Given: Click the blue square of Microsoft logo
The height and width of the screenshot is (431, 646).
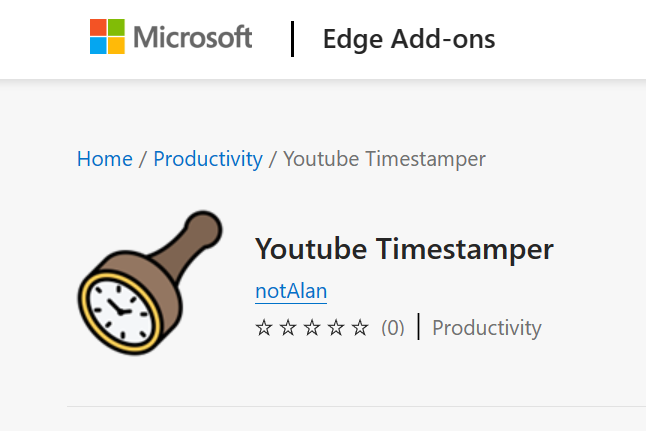Looking at the screenshot, I should [x=99, y=45].
